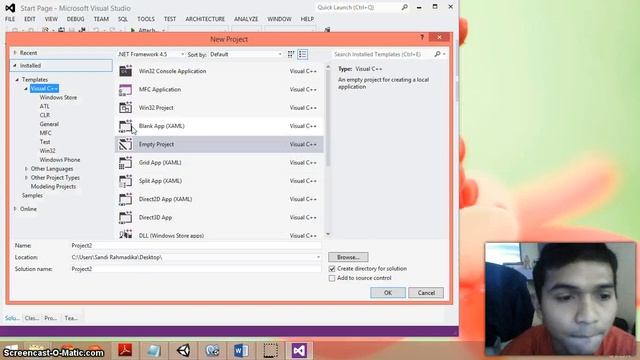Select the Win32 Project template icon
Viewport: 640px width, 360px height.
125,108
